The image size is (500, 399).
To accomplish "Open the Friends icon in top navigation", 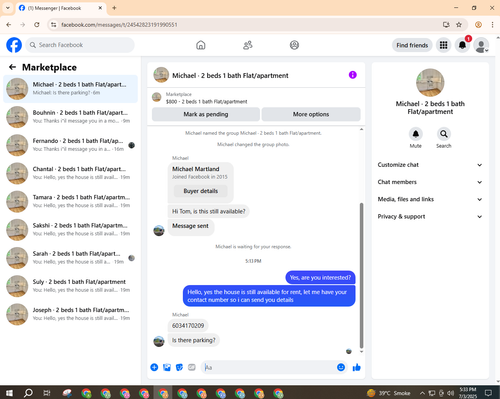I will click(x=248, y=45).
